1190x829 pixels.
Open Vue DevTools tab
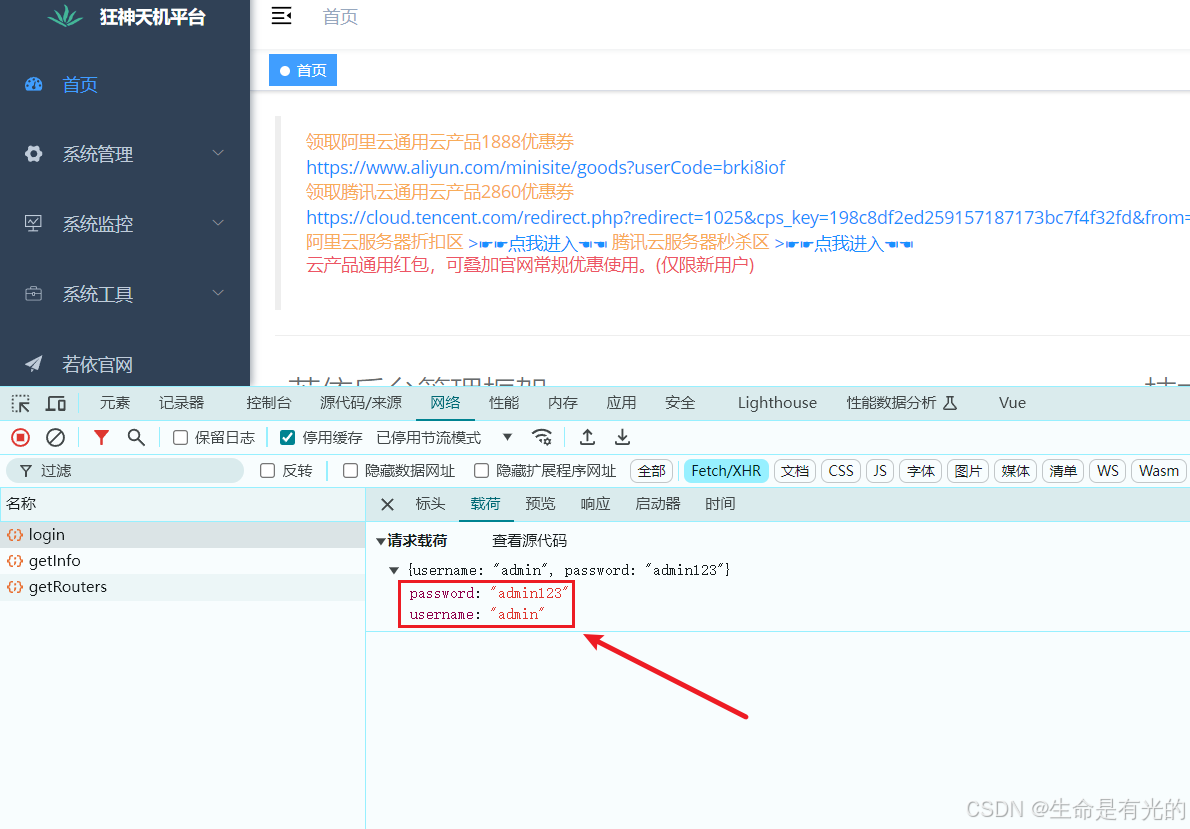coord(1012,403)
